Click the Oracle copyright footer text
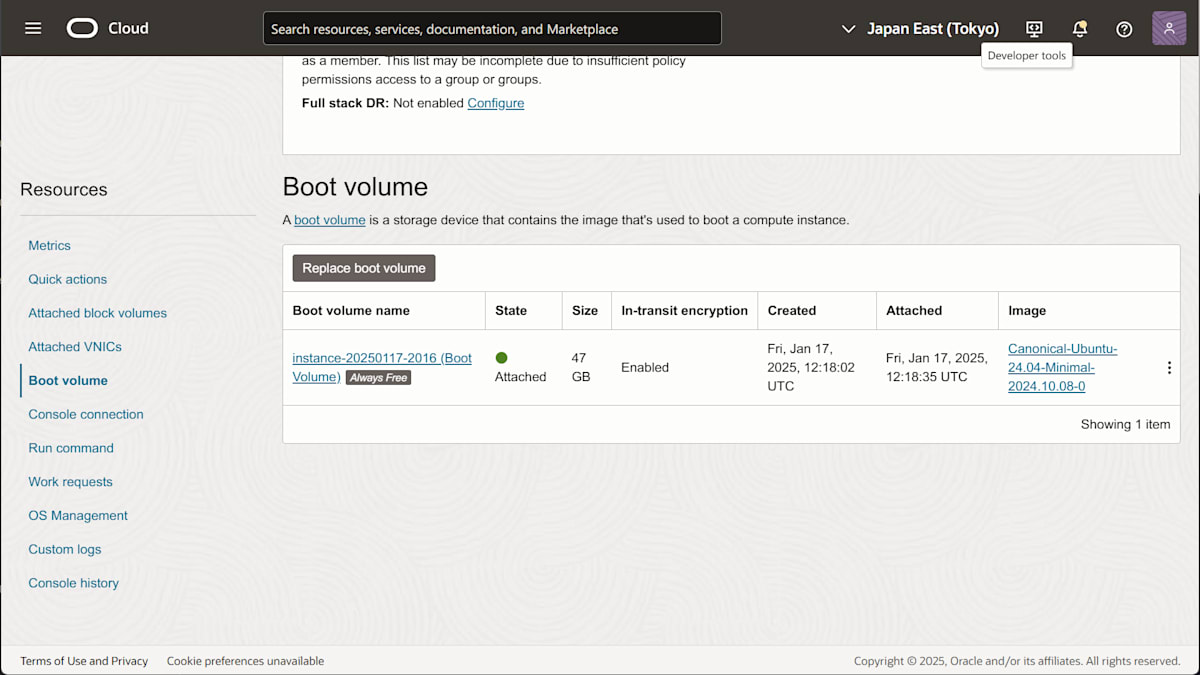This screenshot has width=1200, height=675. (x=1017, y=661)
